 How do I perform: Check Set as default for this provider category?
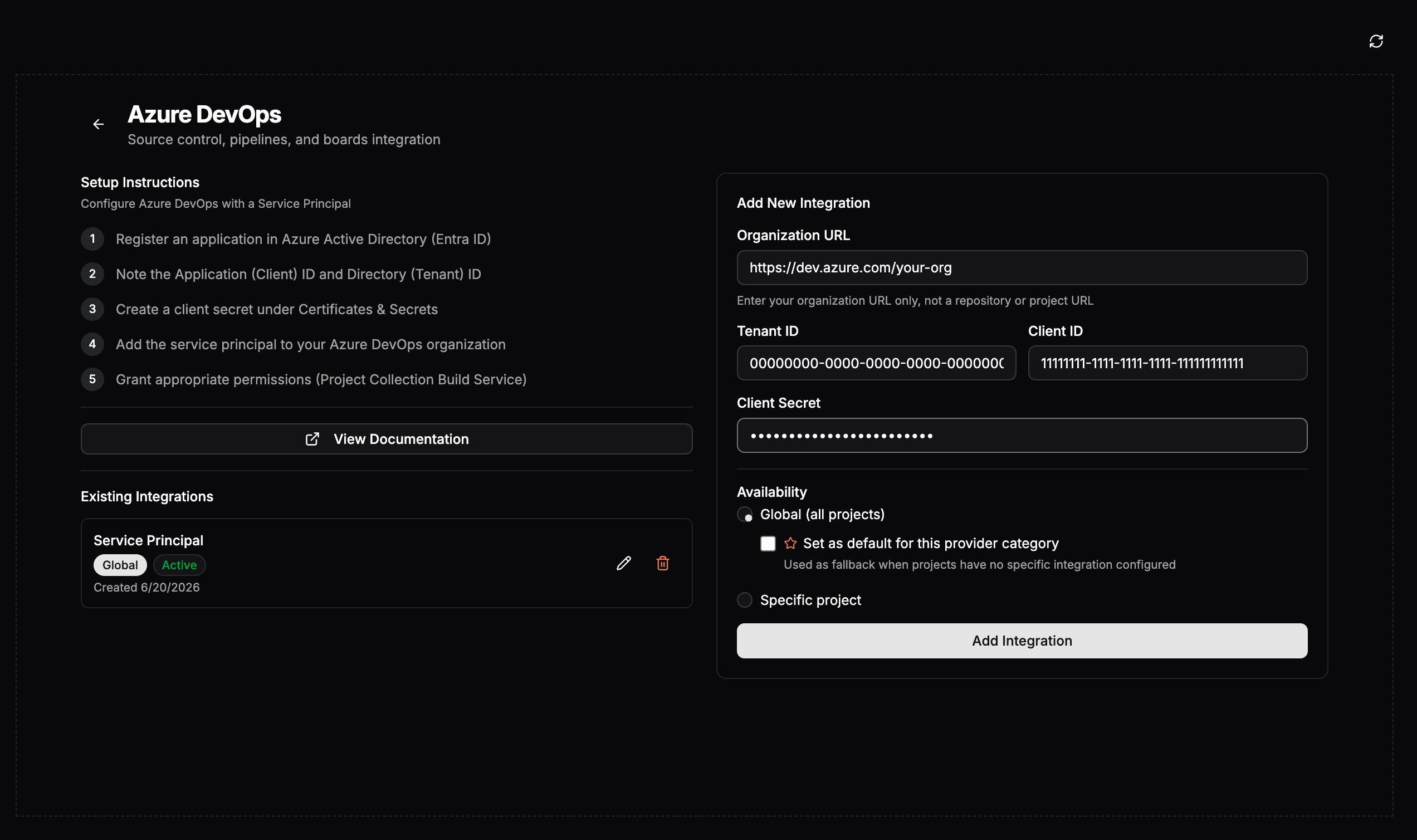pos(768,544)
